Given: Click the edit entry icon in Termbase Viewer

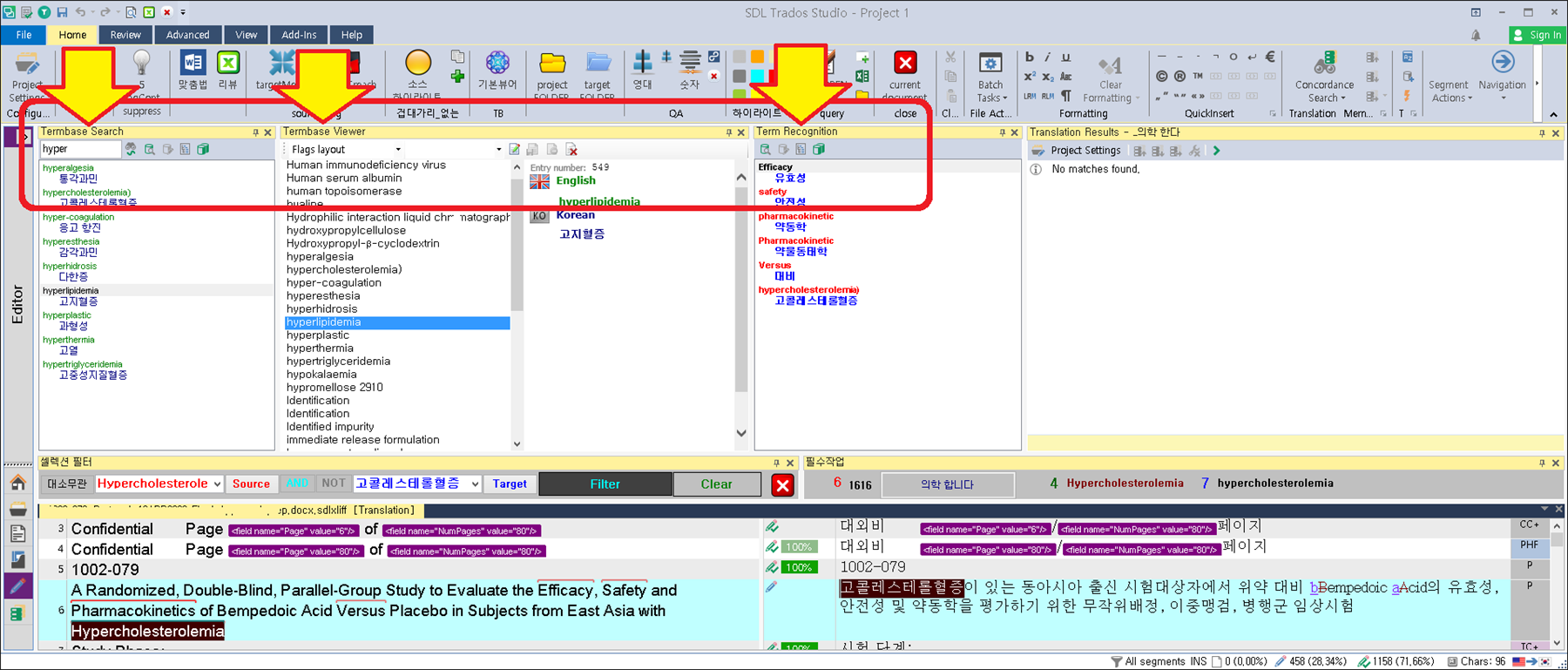Looking at the screenshot, I should click(x=515, y=150).
